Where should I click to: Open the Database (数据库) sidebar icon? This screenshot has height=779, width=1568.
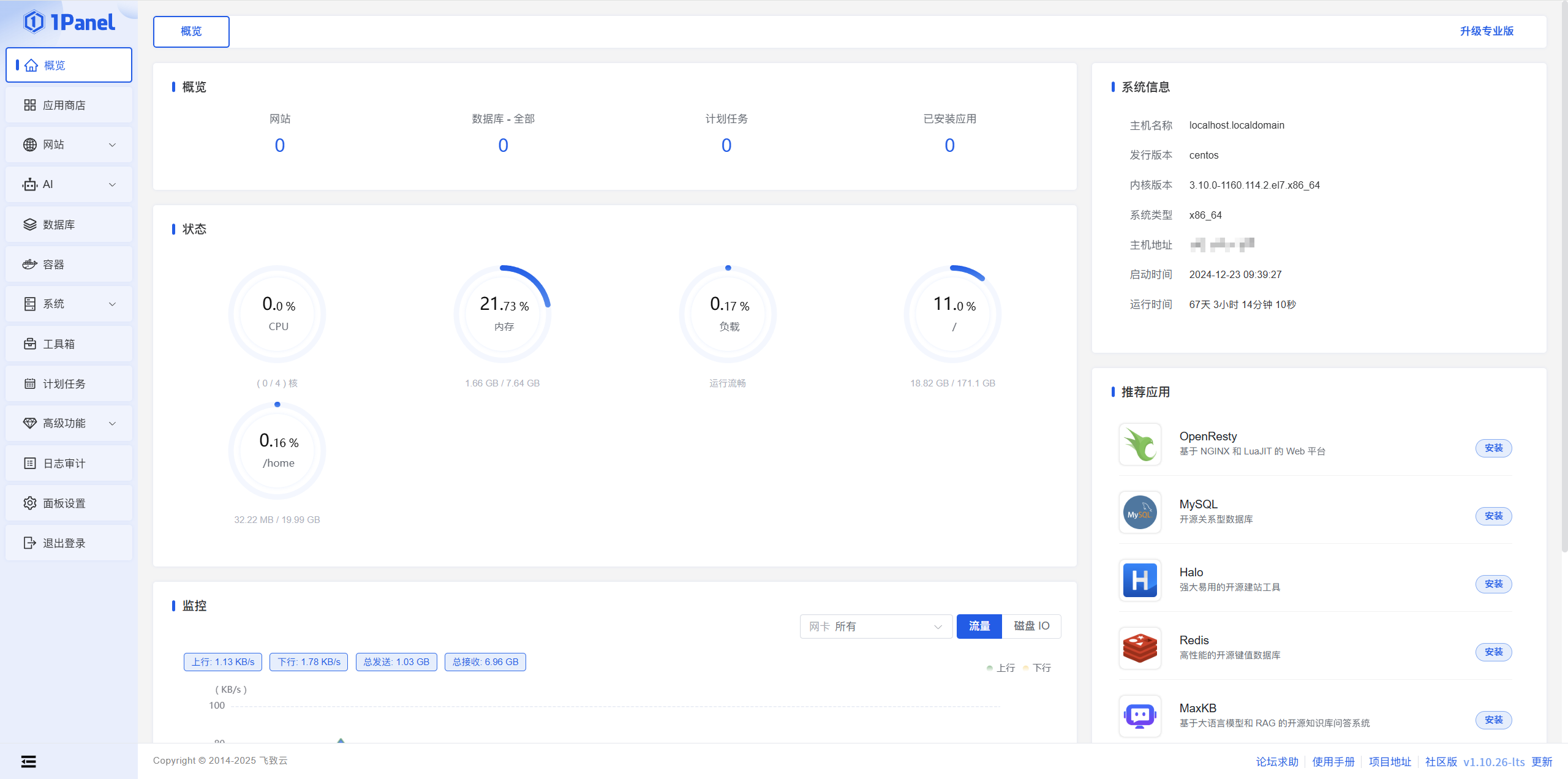tap(30, 225)
